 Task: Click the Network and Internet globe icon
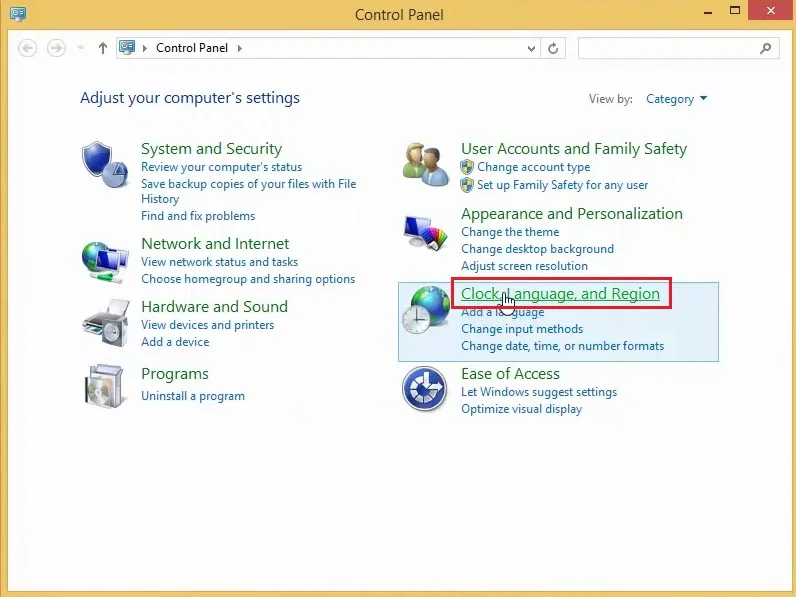tap(105, 261)
